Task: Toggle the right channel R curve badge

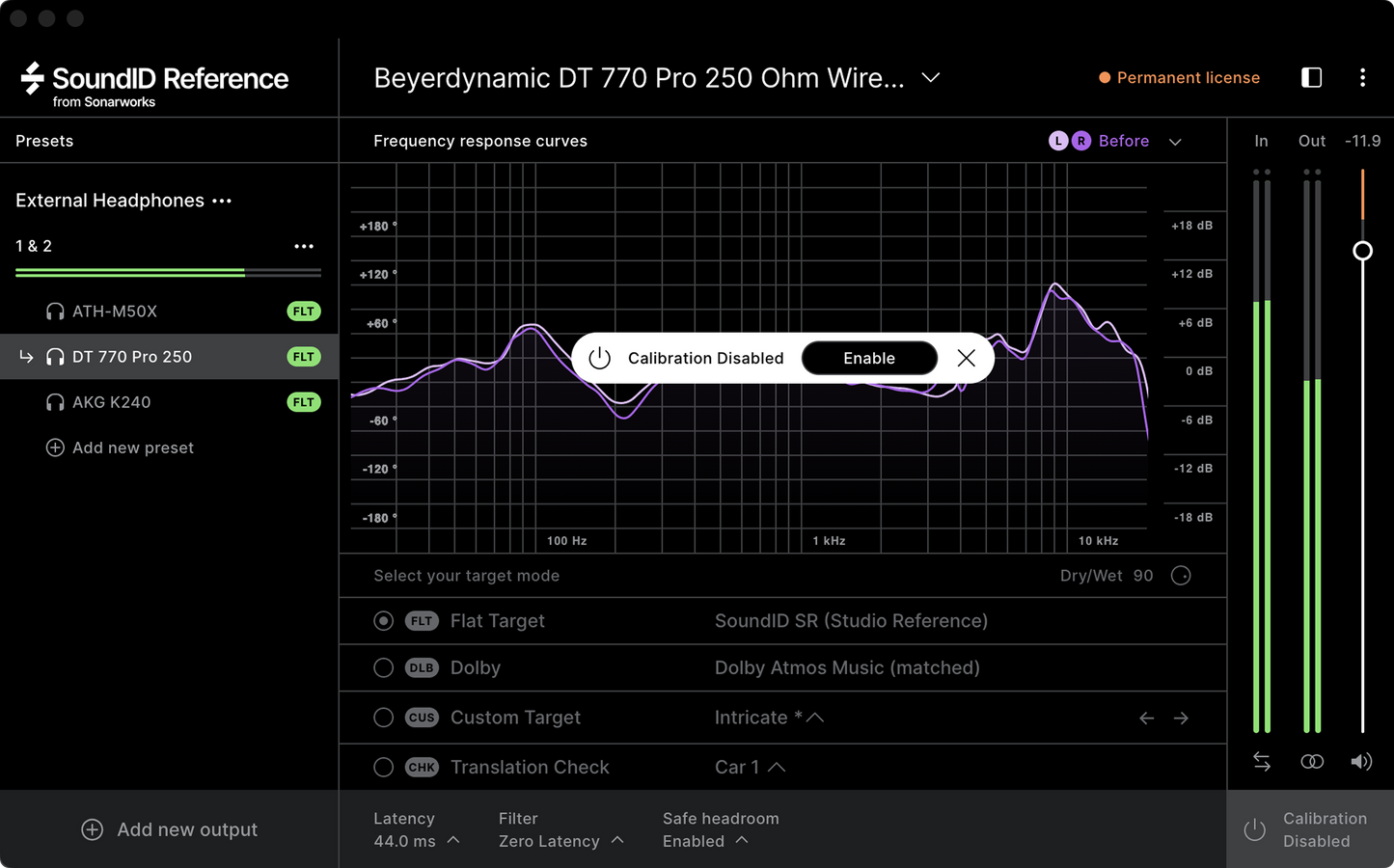Action: 1080,141
